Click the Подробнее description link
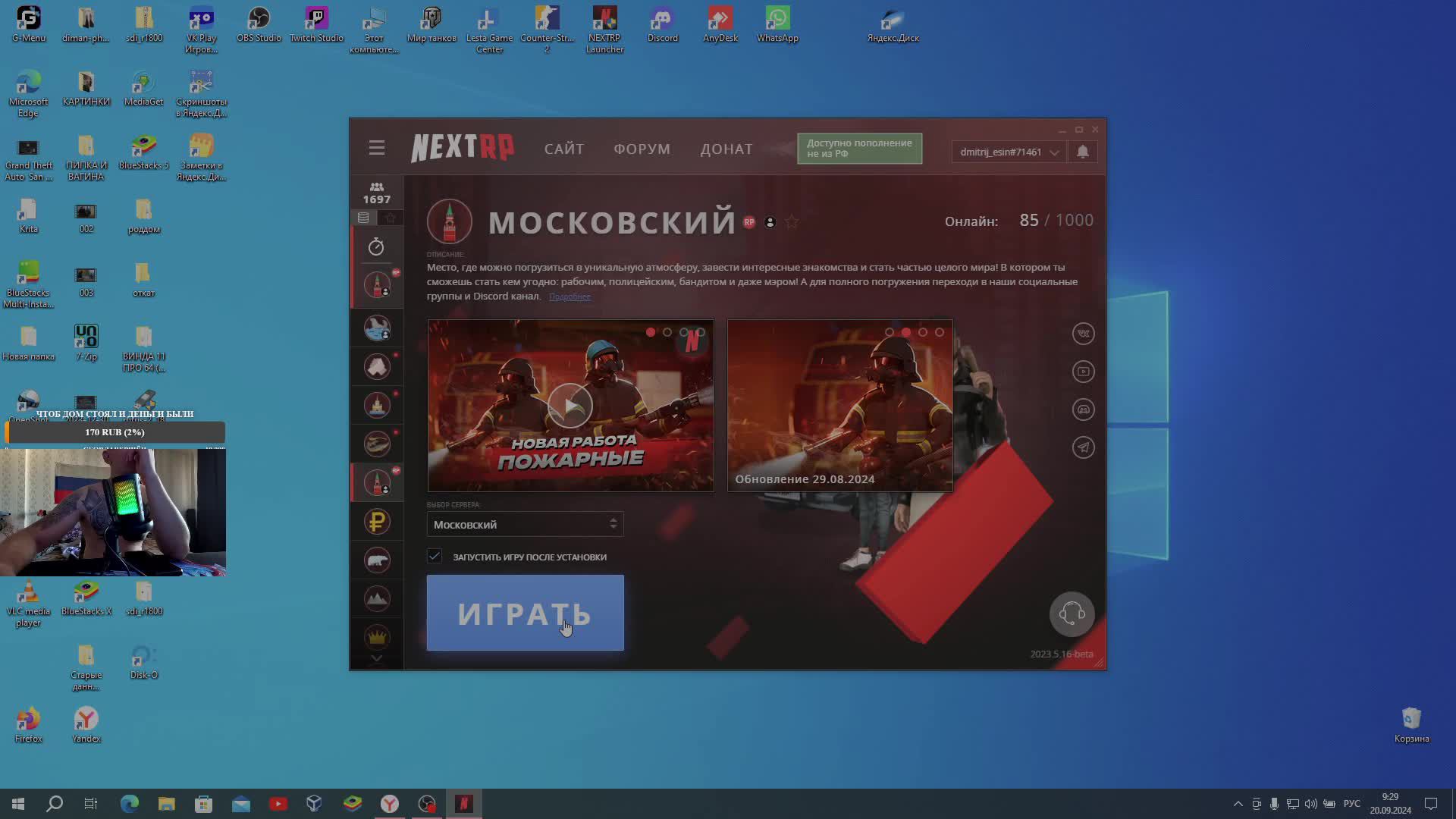The height and width of the screenshot is (819, 1456). coord(570,297)
